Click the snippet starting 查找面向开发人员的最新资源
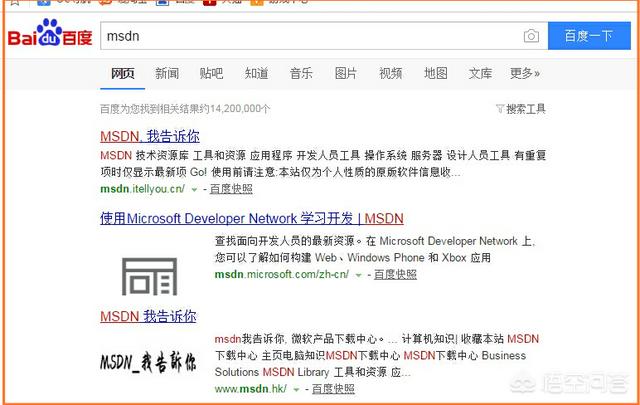 [x=375, y=249]
